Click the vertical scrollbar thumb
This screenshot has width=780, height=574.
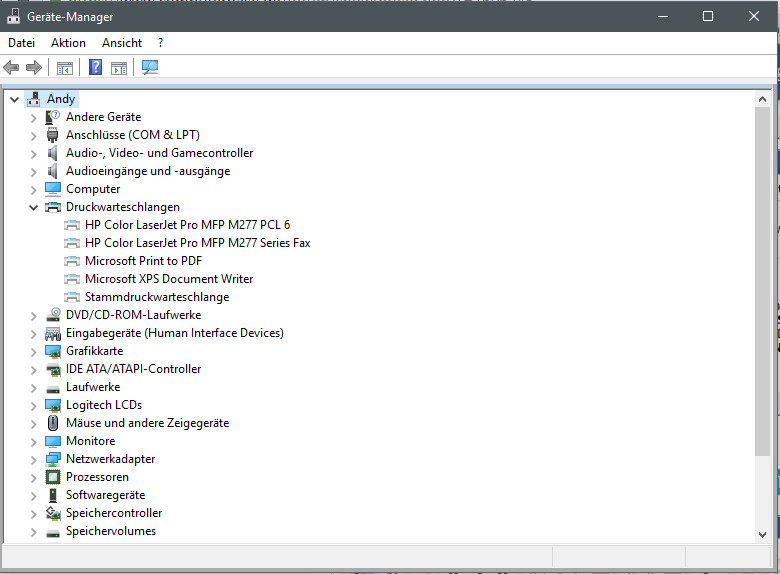[x=762, y=281]
